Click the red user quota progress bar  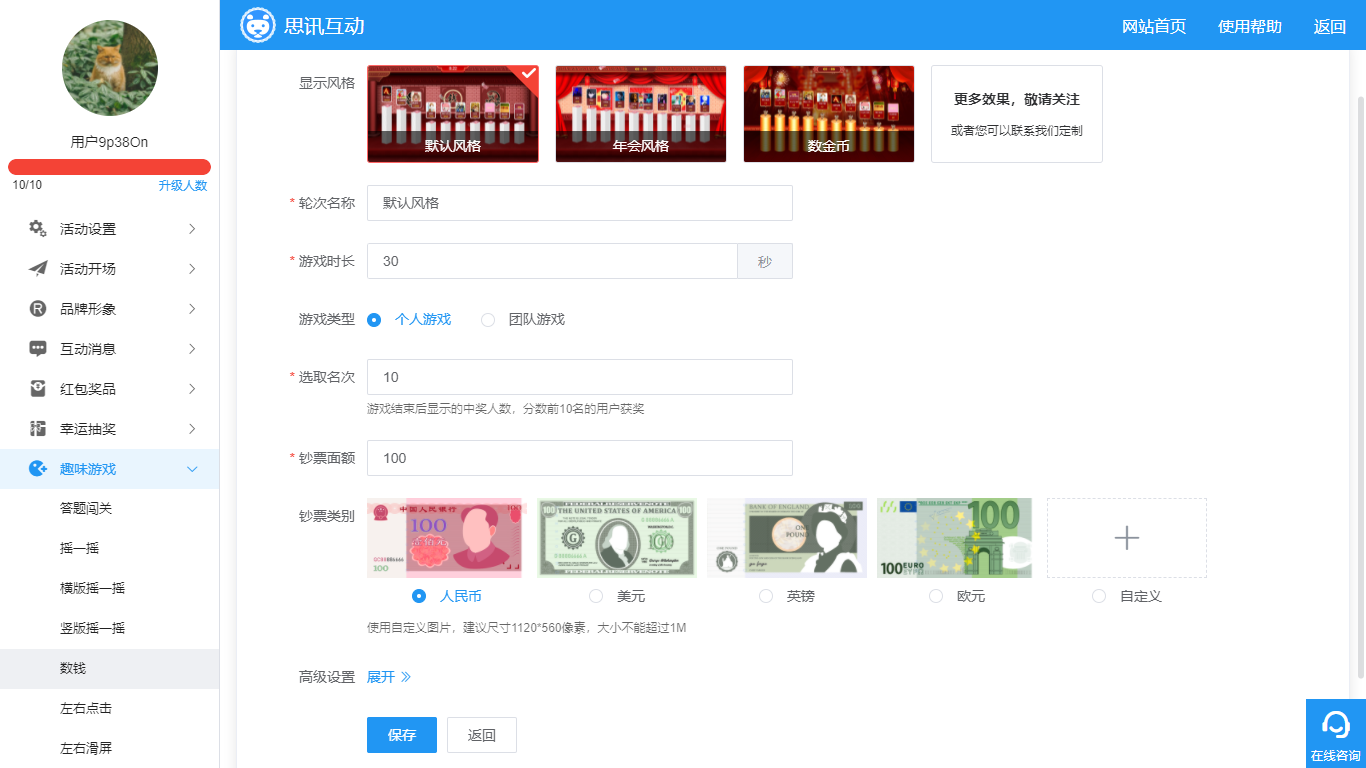point(110,167)
